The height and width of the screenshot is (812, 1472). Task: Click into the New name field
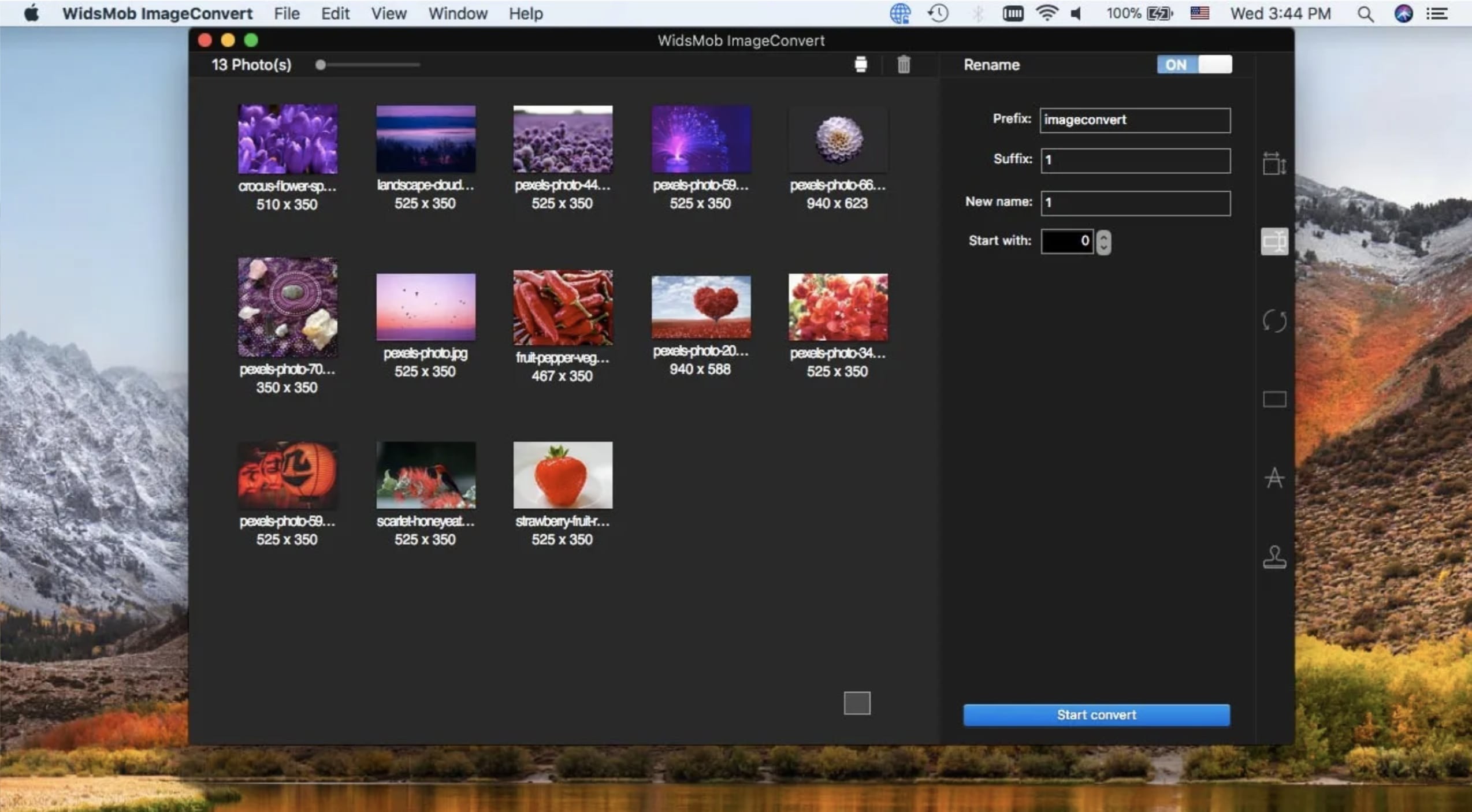(1135, 203)
